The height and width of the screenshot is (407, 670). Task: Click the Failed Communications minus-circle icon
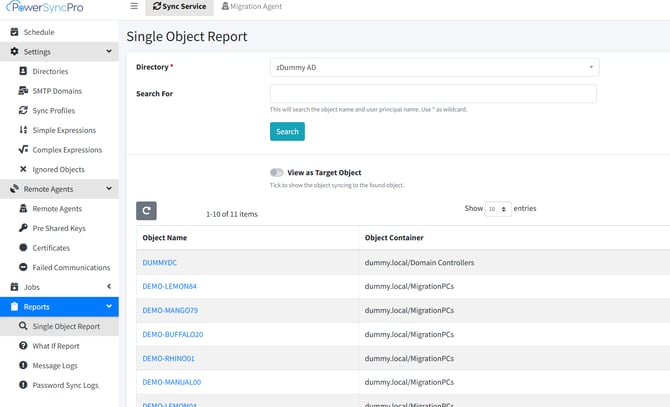tap(23, 267)
